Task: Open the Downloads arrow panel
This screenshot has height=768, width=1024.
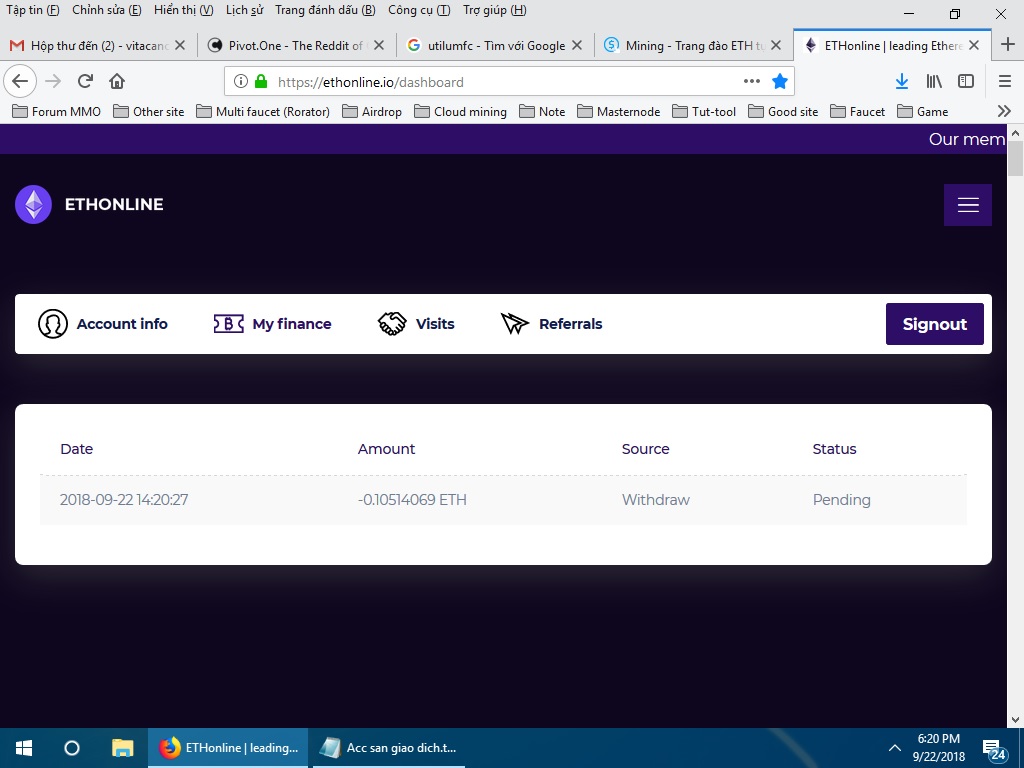Action: click(902, 81)
